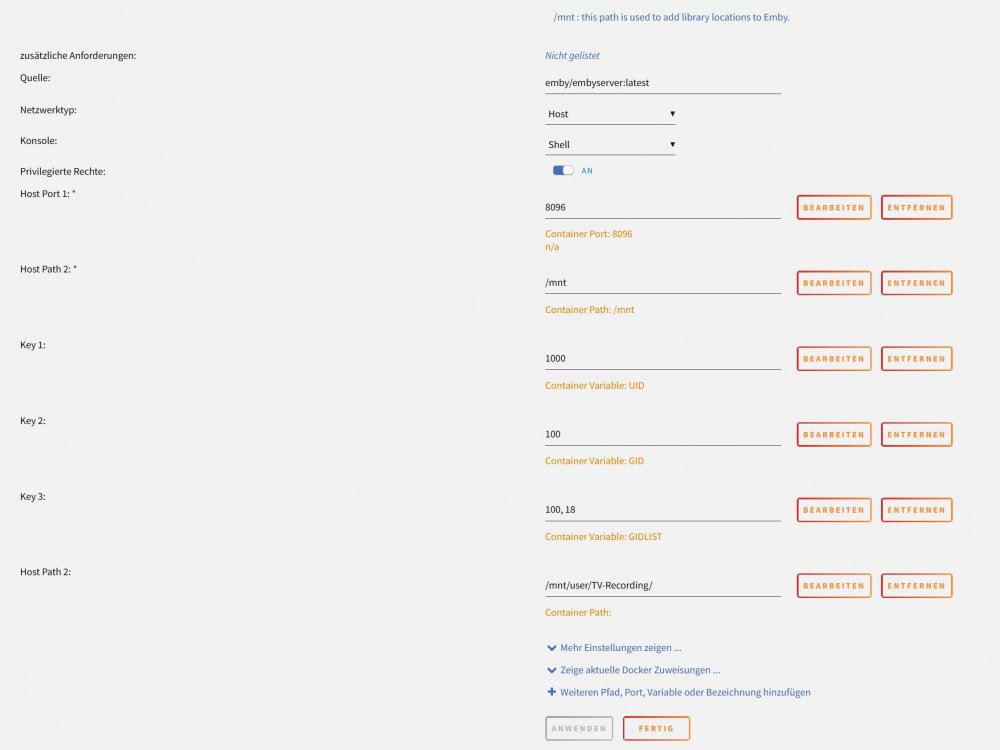
Task: Click the Anwenden button
Action: [x=579, y=728]
